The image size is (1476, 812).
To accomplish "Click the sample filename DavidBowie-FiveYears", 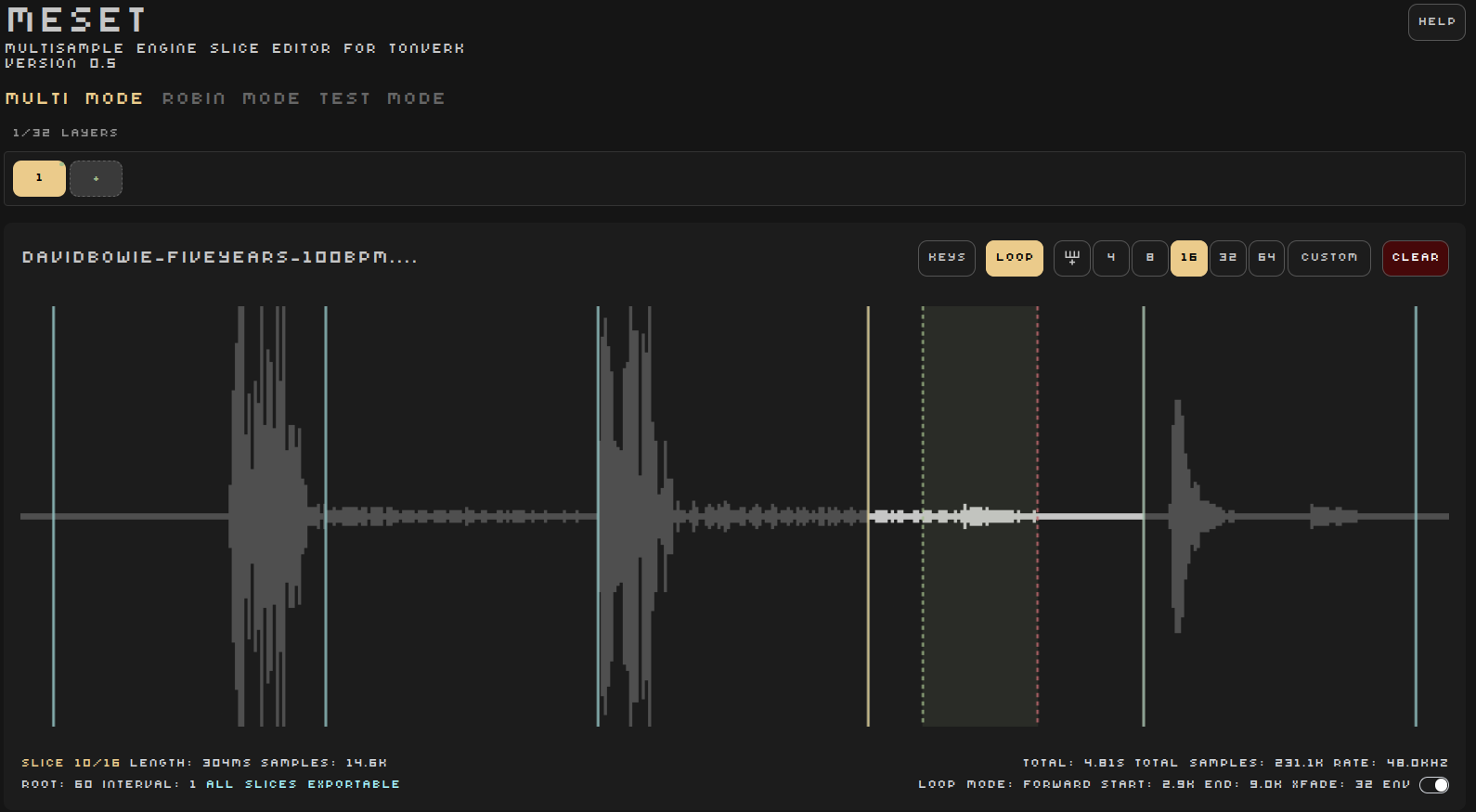I will click(x=219, y=257).
